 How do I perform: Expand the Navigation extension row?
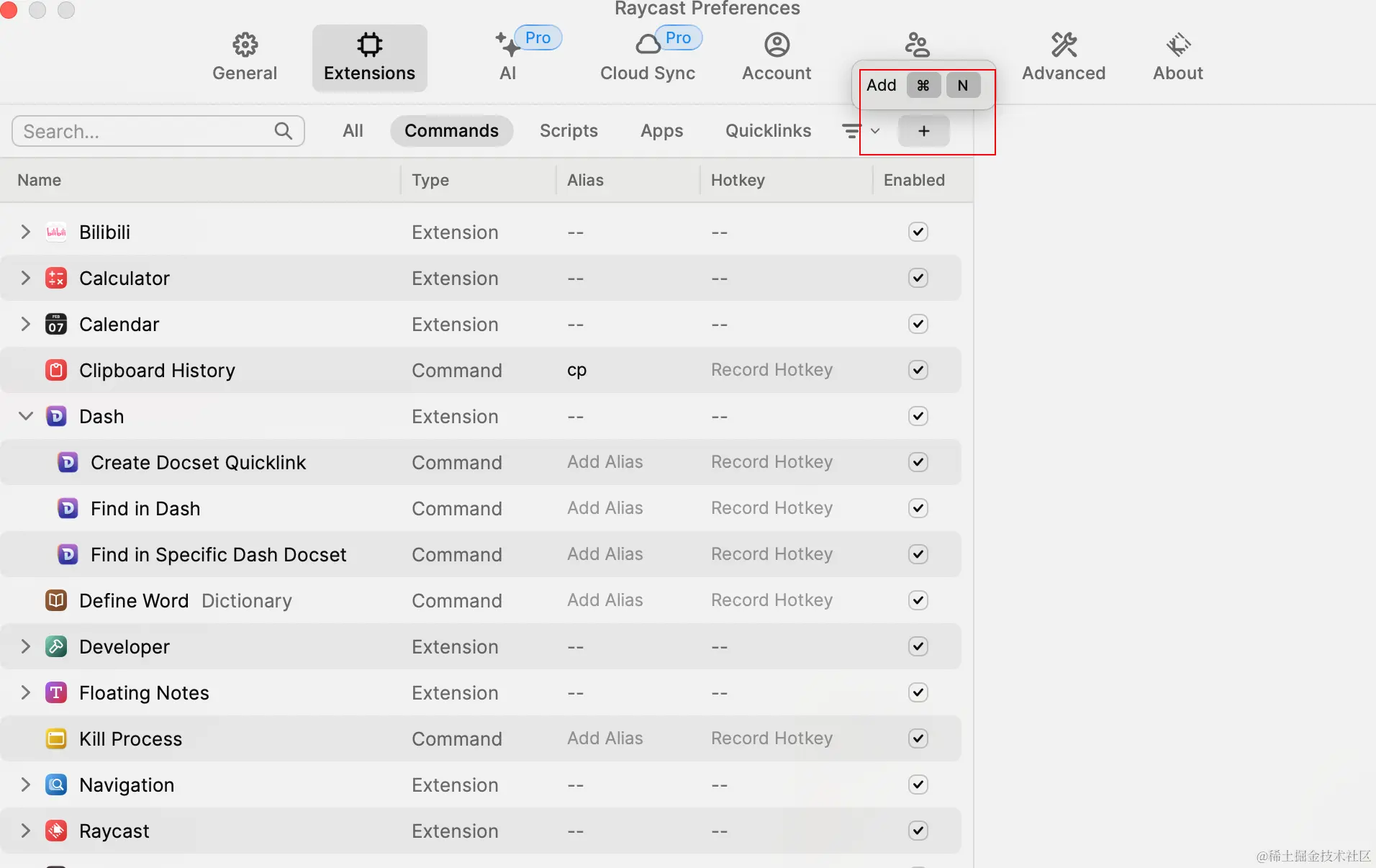pyautogui.click(x=26, y=785)
